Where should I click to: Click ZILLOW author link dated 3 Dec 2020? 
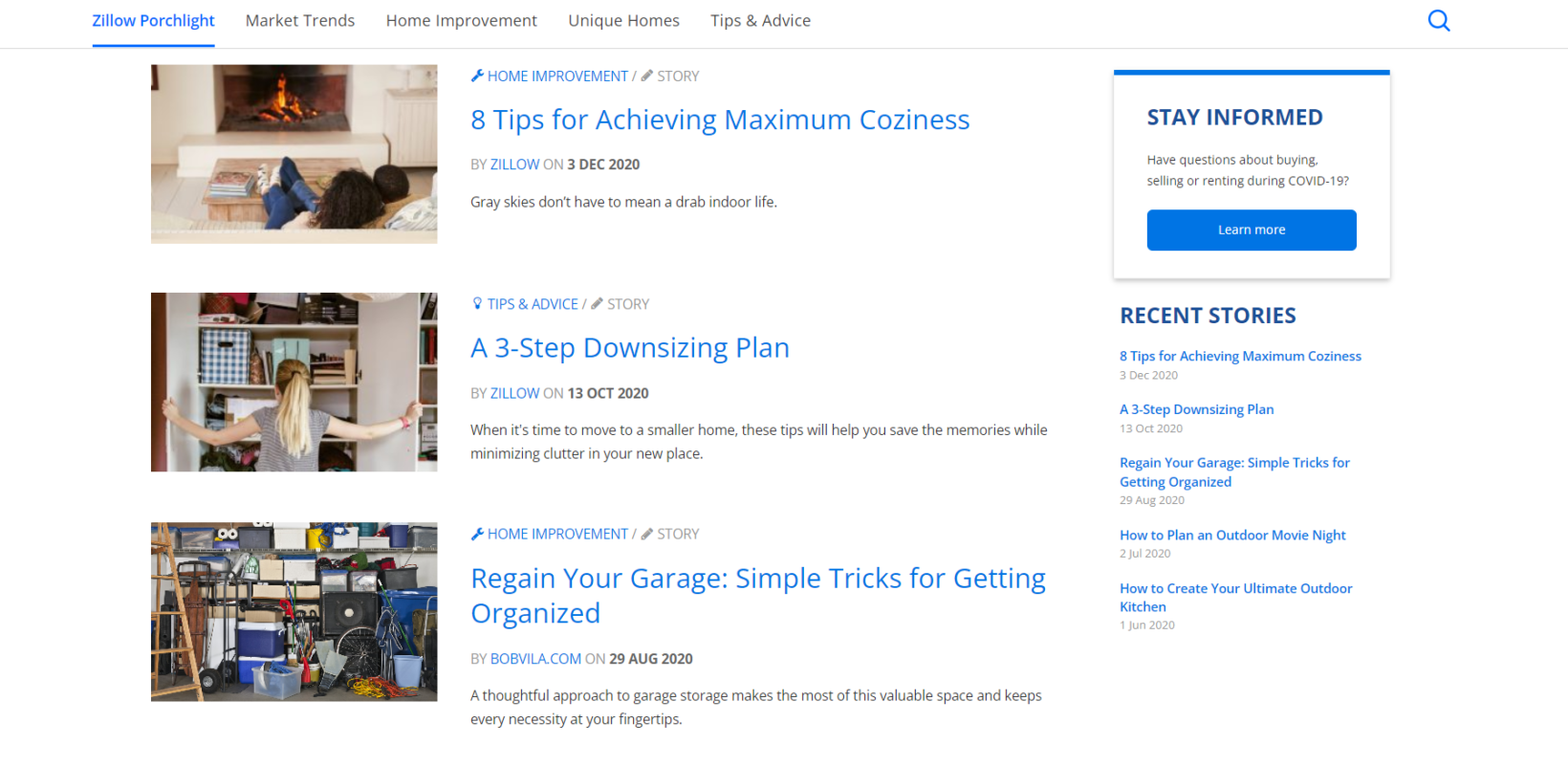[x=514, y=164]
